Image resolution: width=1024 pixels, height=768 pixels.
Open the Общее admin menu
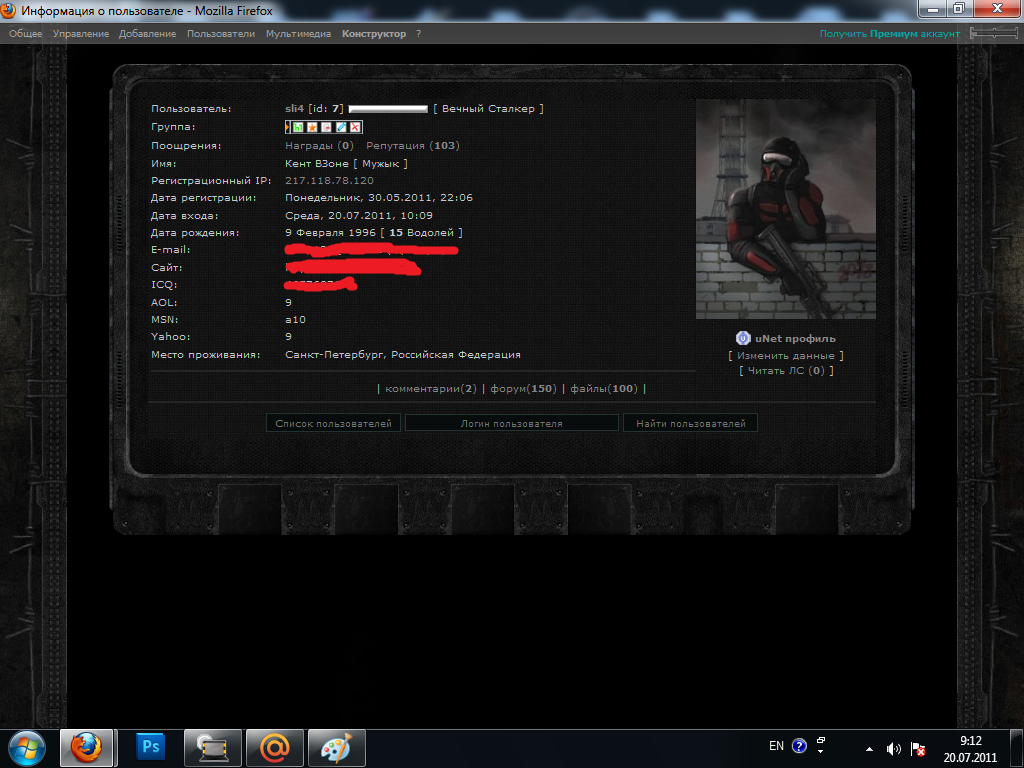[x=26, y=34]
